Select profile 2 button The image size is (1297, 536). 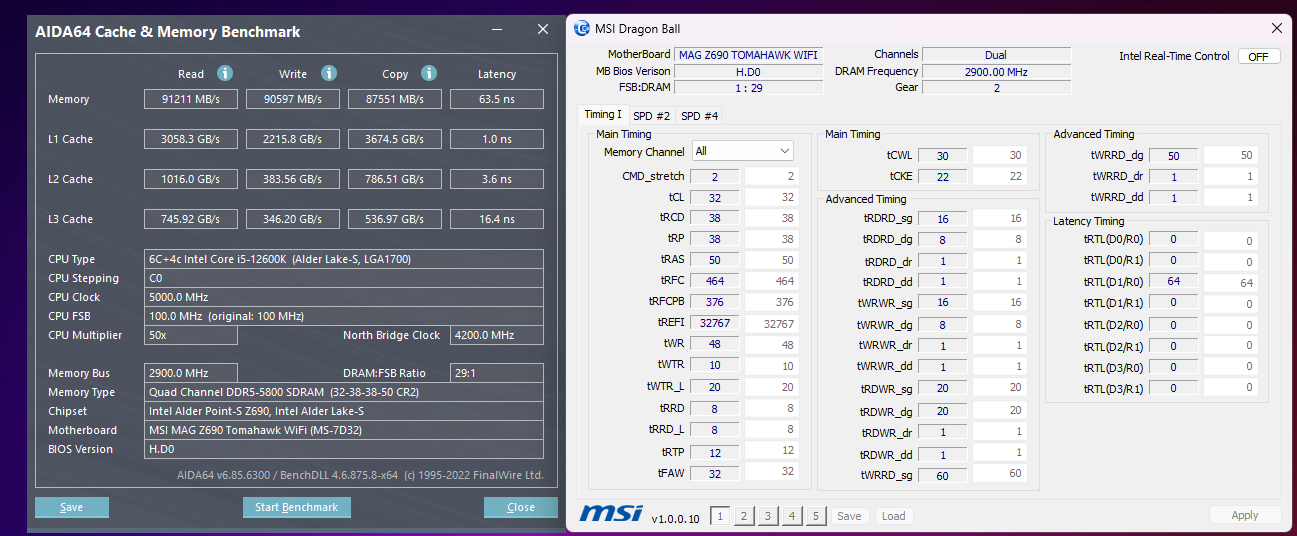pos(744,516)
